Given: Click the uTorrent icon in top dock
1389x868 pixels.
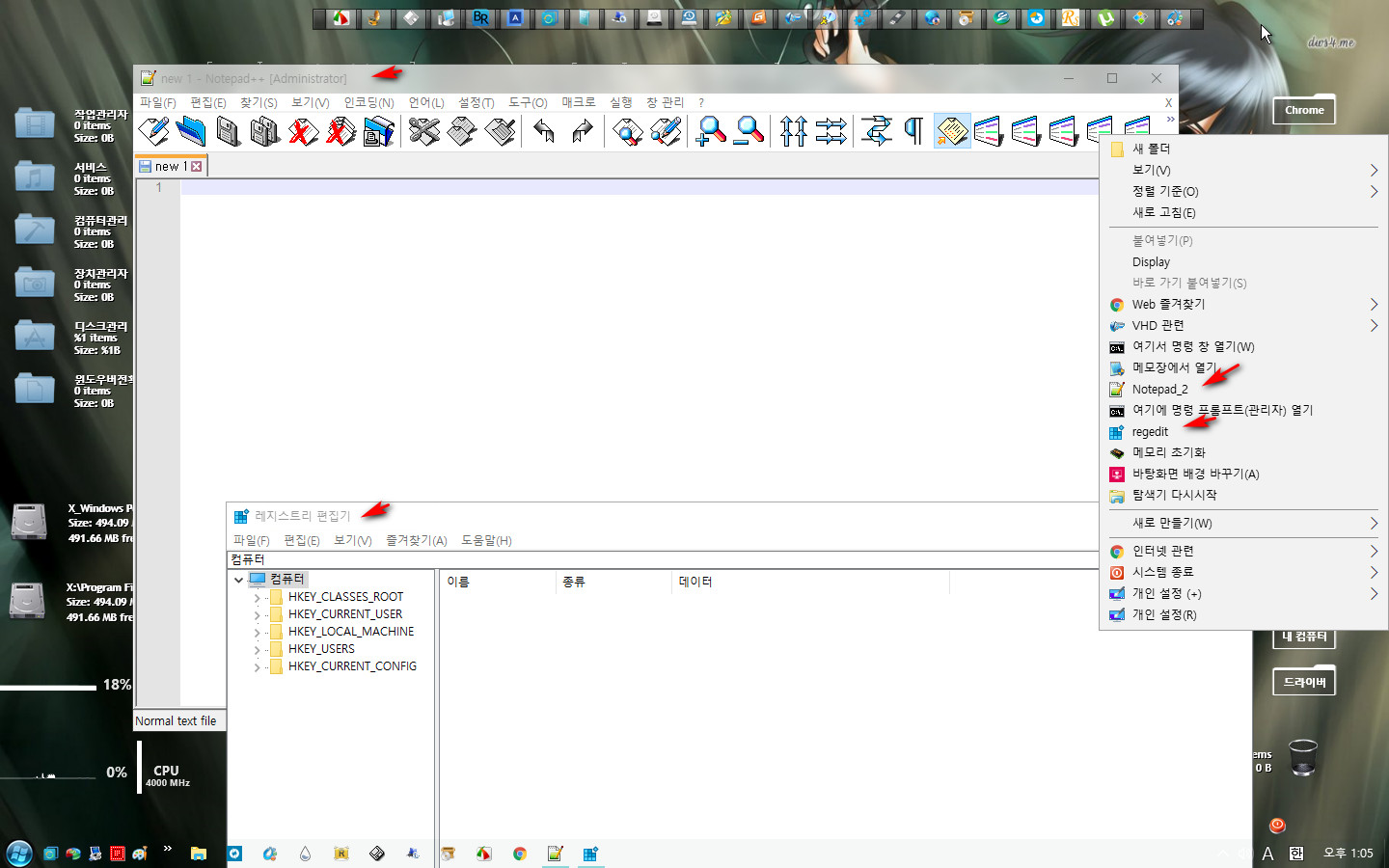Looking at the screenshot, I should (x=1105, y=17).
